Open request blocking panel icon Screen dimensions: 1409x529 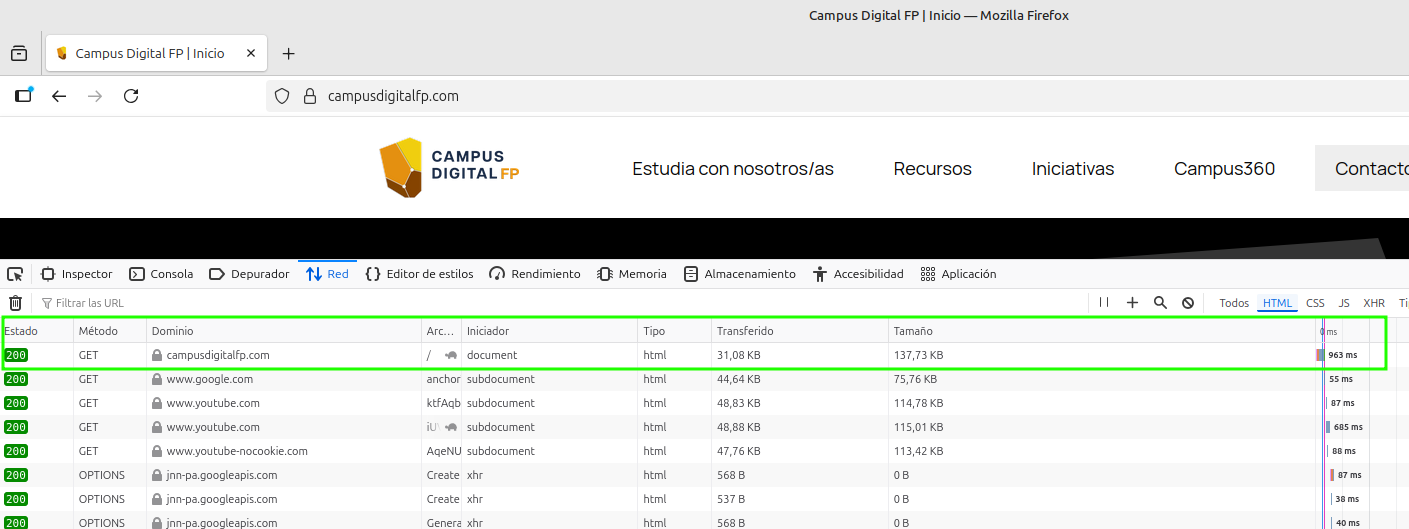coord(1188,303)
